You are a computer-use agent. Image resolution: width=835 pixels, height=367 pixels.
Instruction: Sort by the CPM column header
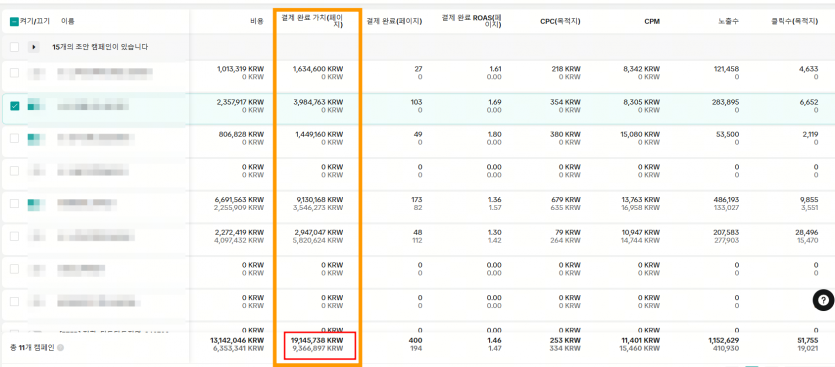652,22
